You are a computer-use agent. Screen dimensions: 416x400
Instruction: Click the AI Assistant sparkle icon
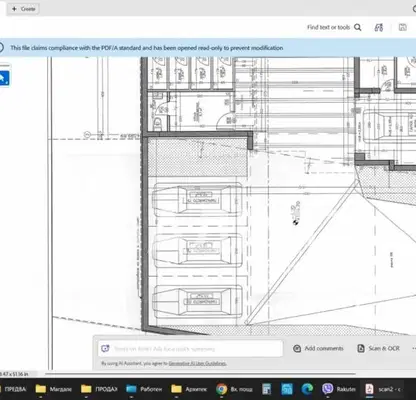click(105, 349)
